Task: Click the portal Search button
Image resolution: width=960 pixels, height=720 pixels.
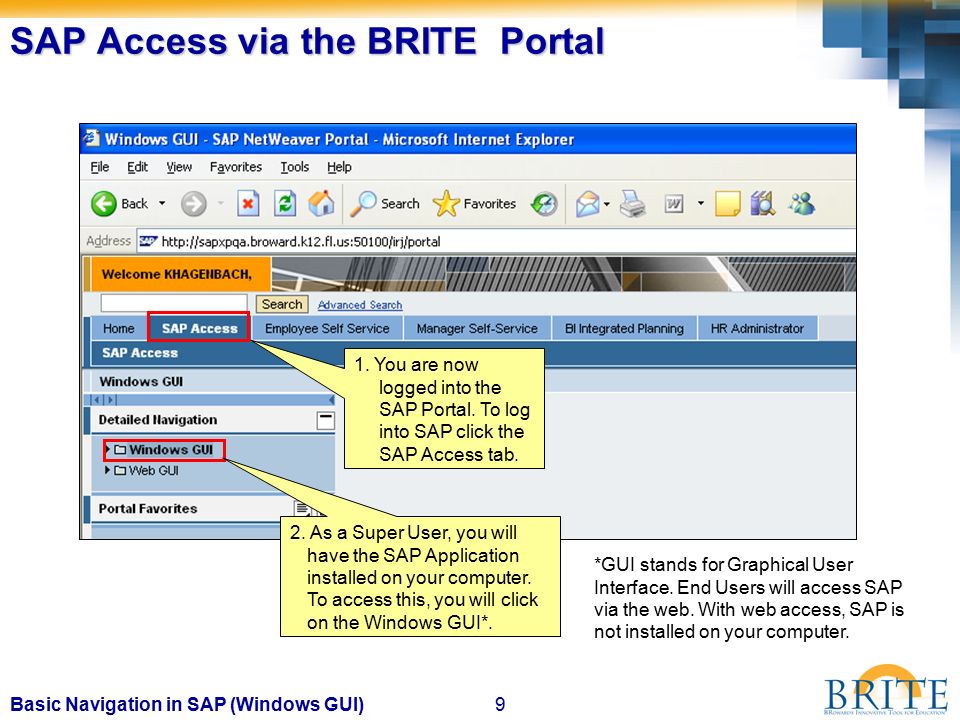Action: (x=282, y=304)
